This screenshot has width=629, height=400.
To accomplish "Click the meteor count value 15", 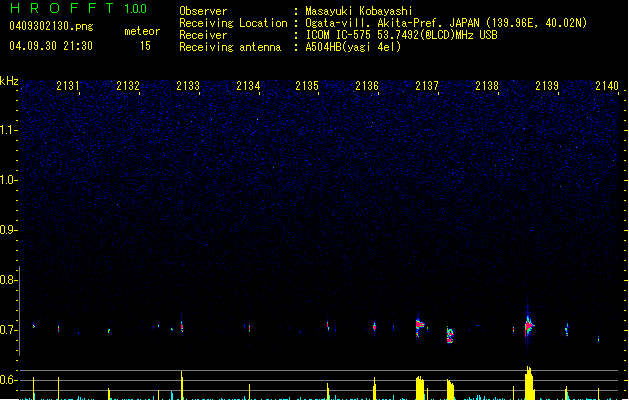I will 145,46.
